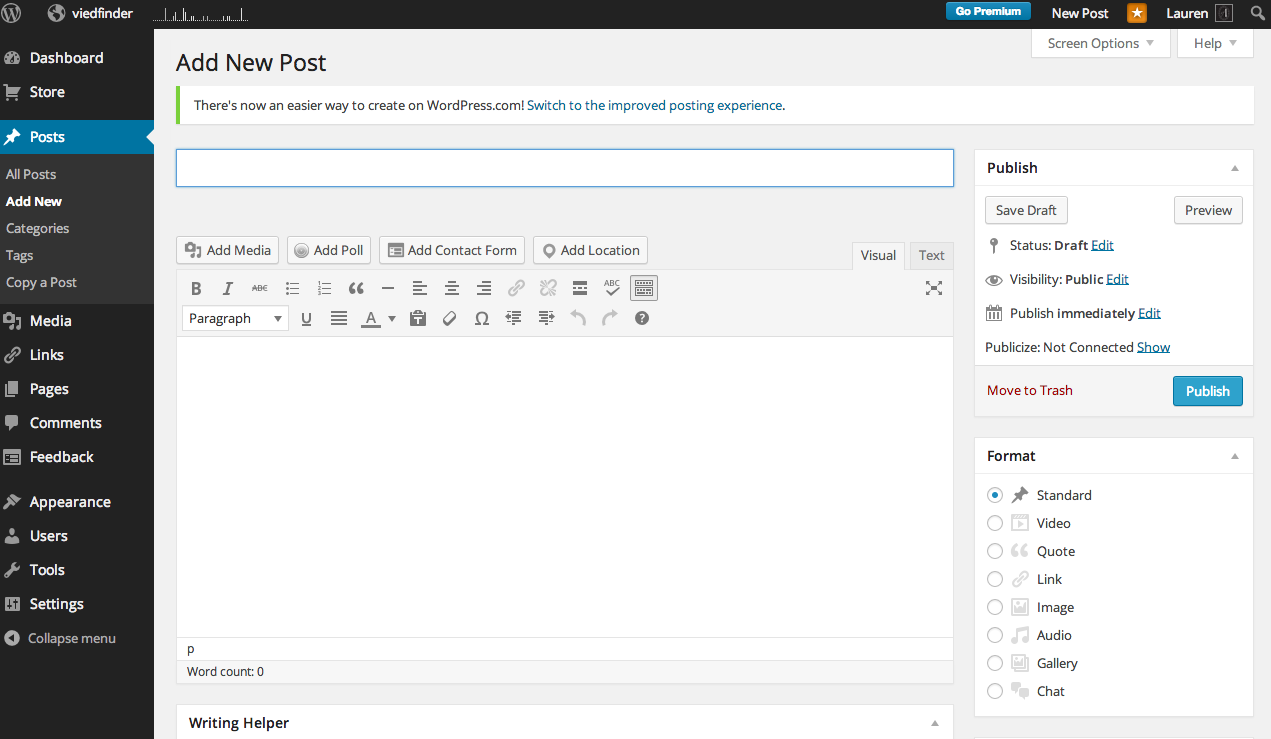Click the clear formatting eraser icon
The width and height of the screenshot is (1271, 739).
[x=450, y=319]
